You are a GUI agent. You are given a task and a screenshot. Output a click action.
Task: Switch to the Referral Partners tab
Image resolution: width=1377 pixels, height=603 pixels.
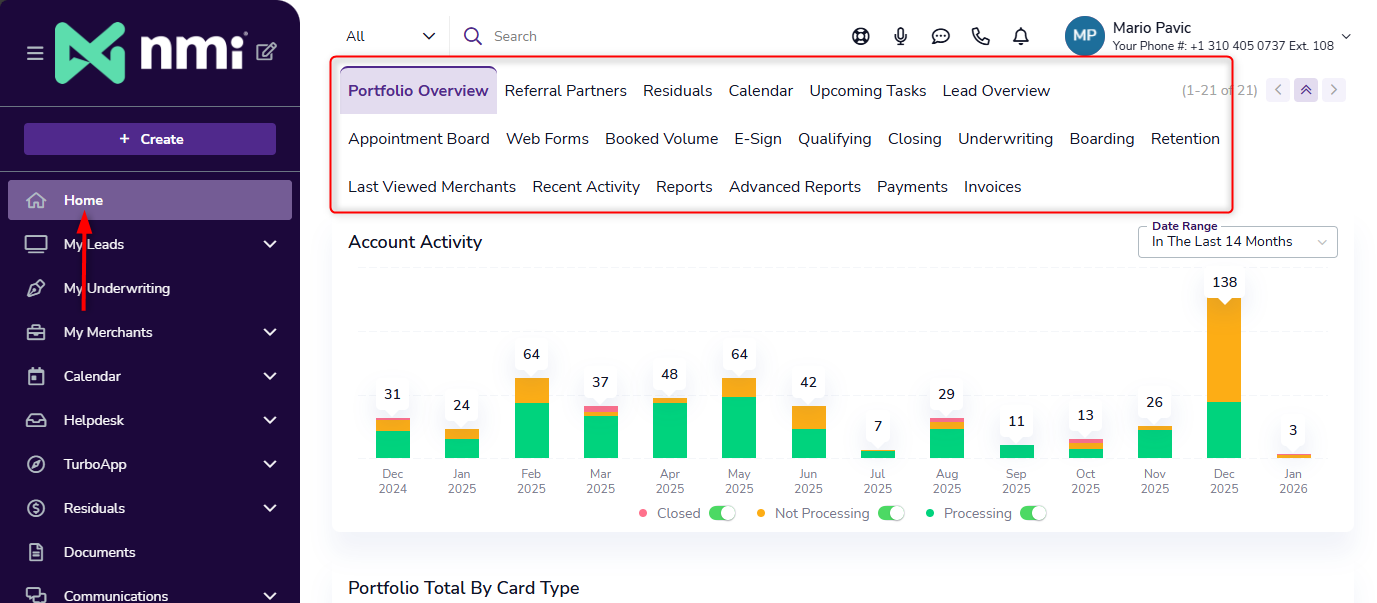(x=565, y=91)
